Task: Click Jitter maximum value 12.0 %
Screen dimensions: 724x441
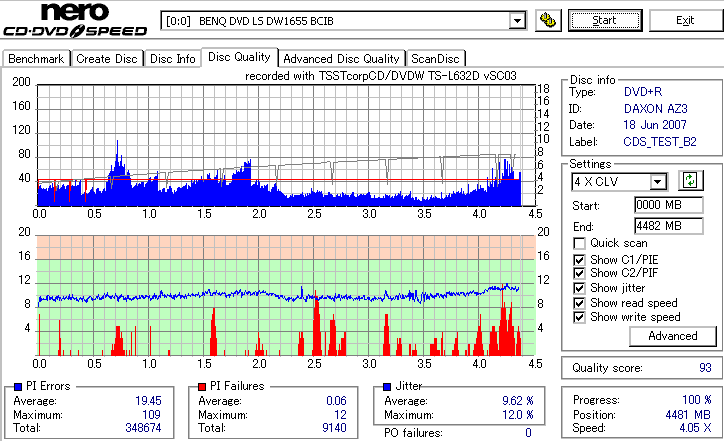Action: [518, 415]
